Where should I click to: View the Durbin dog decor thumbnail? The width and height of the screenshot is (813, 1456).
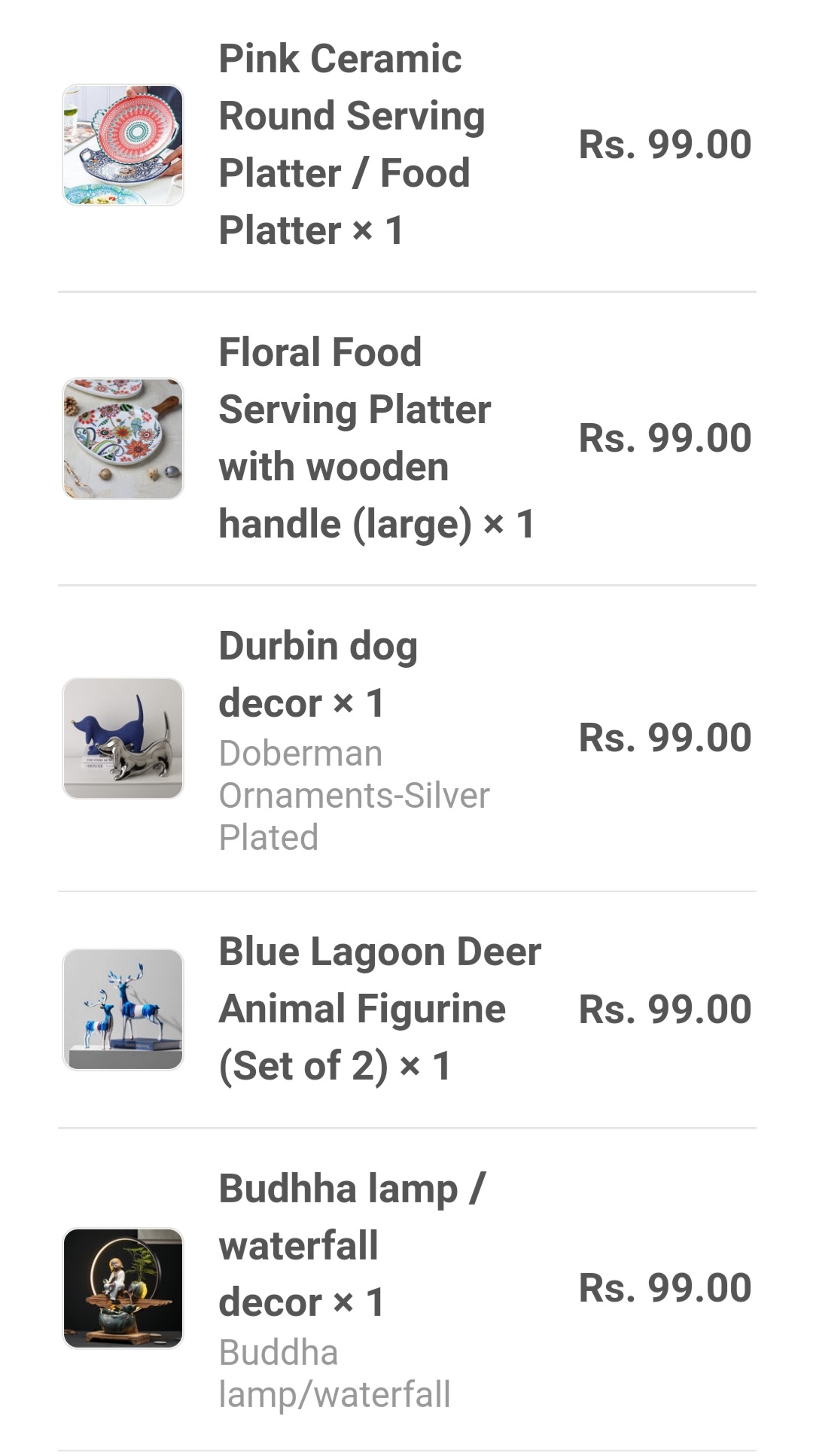(123, 738)
